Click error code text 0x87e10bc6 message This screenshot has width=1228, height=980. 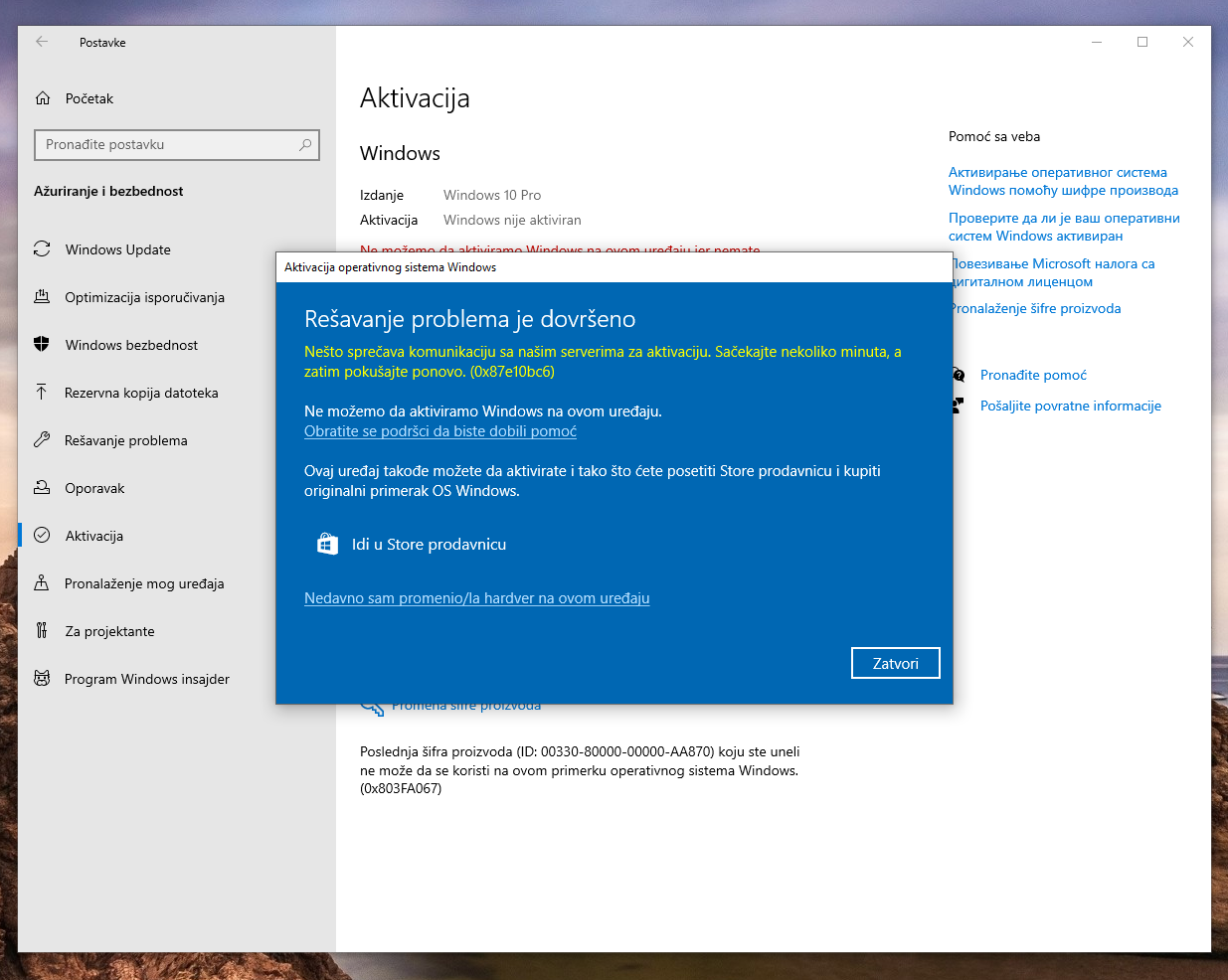(603, 362)
